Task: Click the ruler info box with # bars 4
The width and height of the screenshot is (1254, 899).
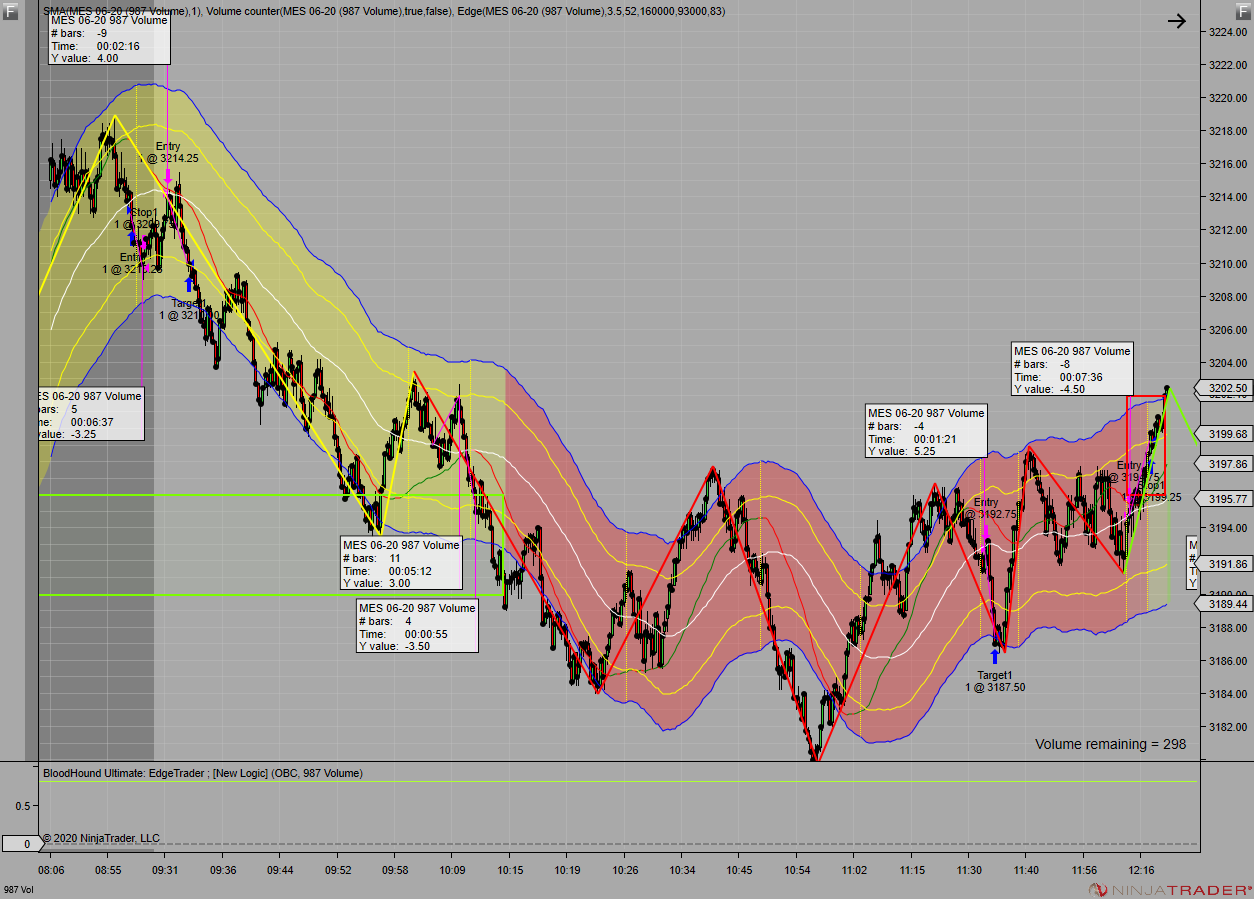Action: coord(418,627)
